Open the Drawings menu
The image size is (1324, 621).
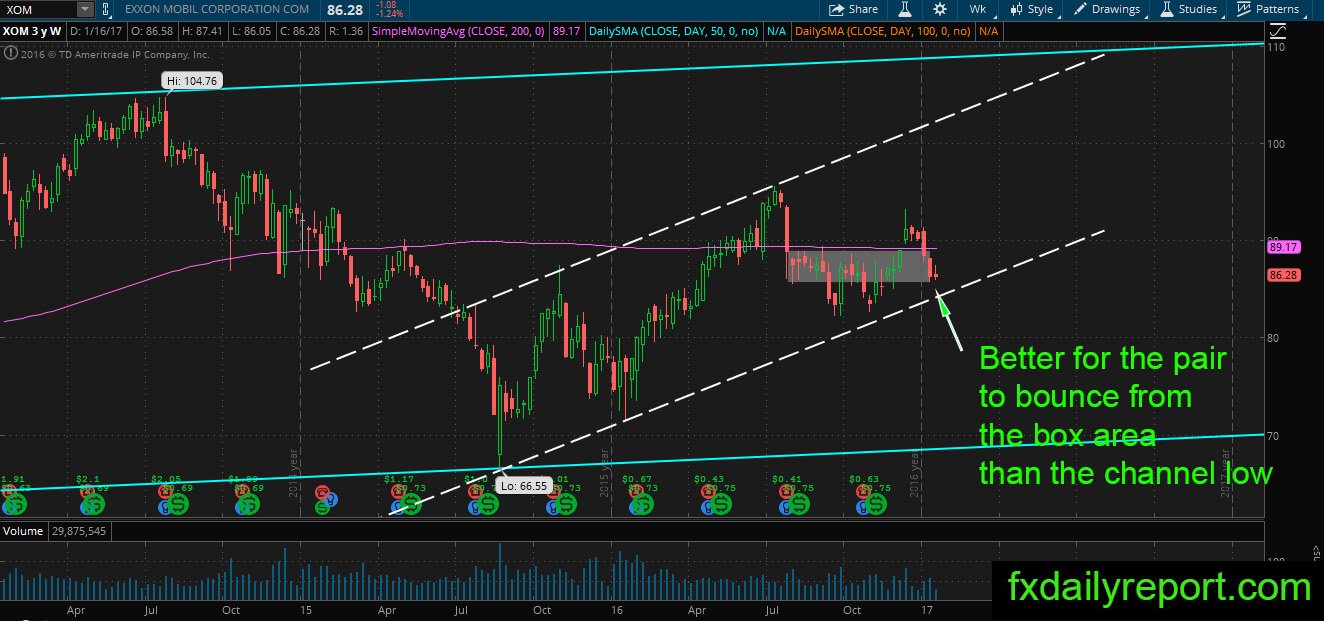click(x=1107, y=9)
